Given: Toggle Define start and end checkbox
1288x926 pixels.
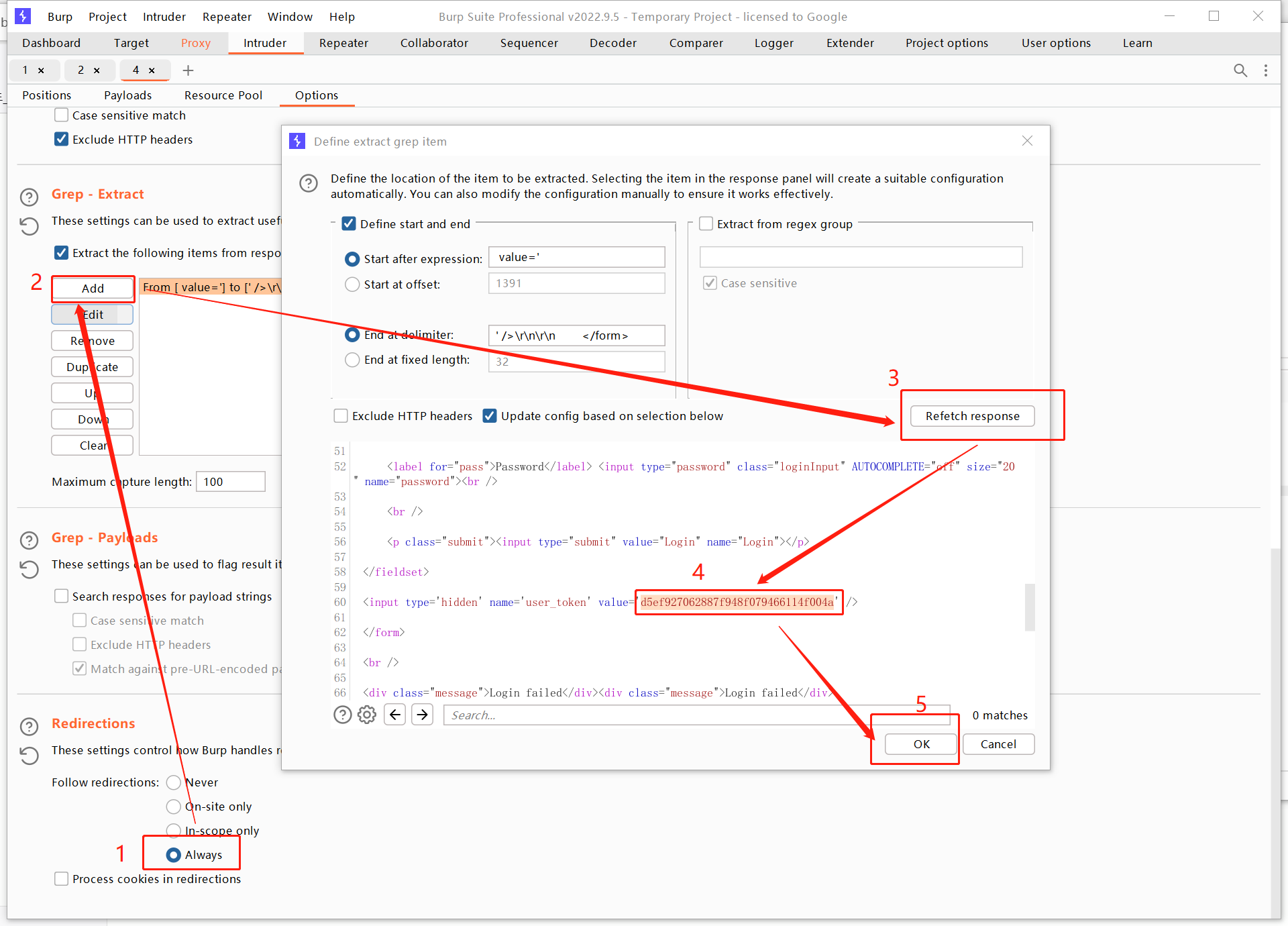Looking at the screenshot, I should [x=349, y=224].
